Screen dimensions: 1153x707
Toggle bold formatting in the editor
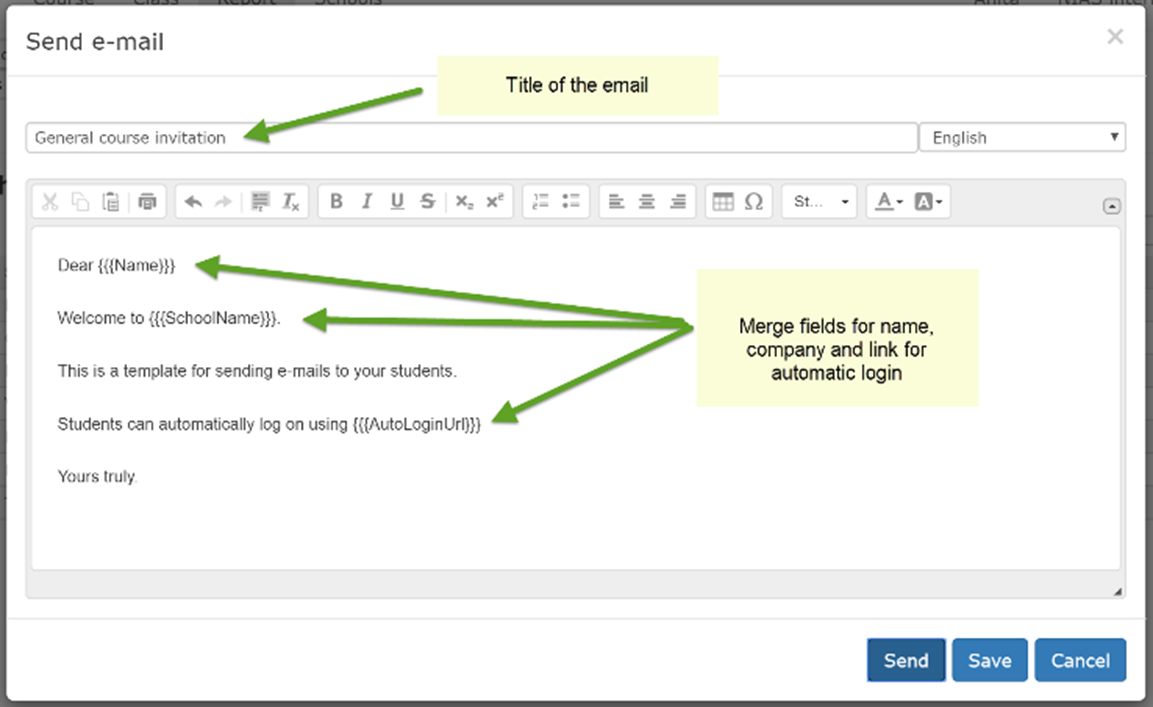(x=336, y=202)
